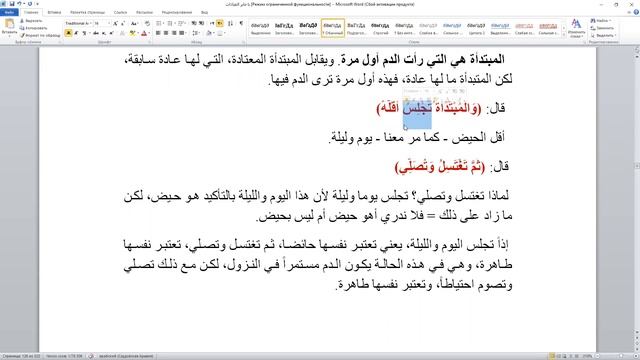The height and width of the screenshot is (360, 640).
Task: Click the page count in status bar
Action: [21, 356]
